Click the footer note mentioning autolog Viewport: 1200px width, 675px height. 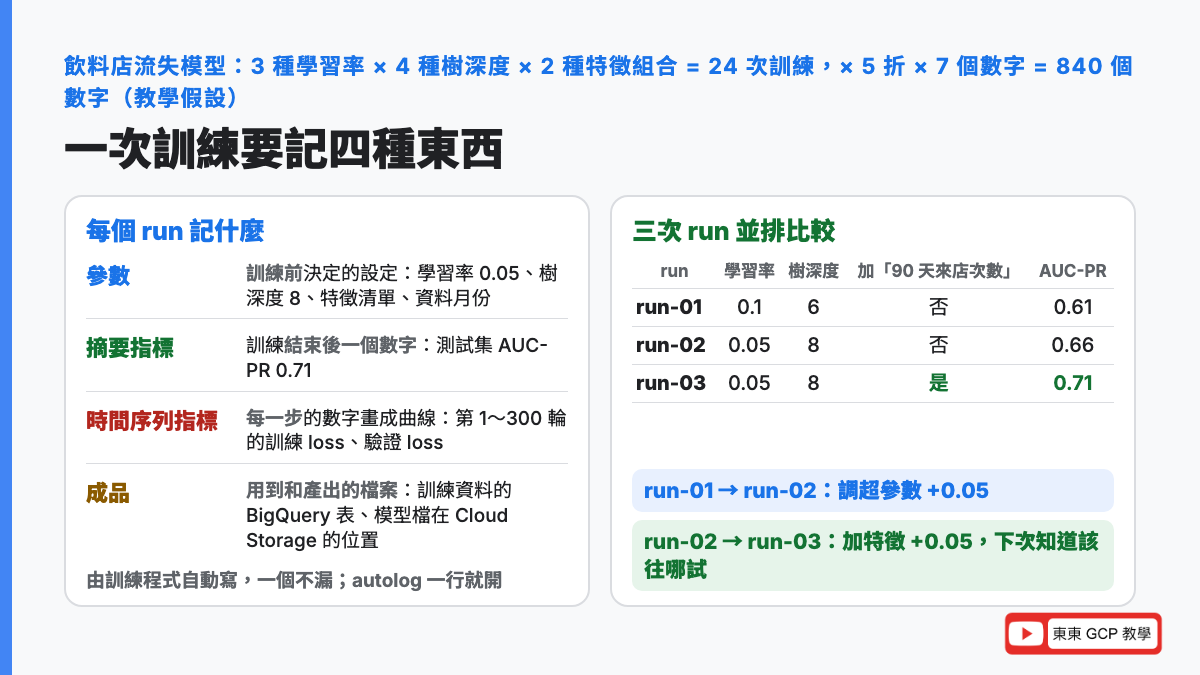click(x=294, y=580)
